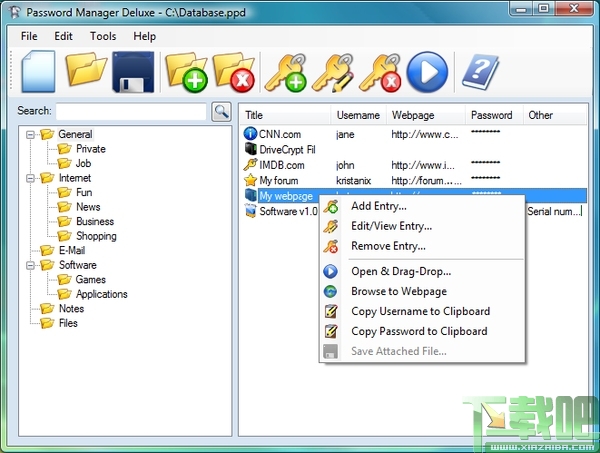Open the File menu
The height and width of the screenshot is (453, 600).
29,36
